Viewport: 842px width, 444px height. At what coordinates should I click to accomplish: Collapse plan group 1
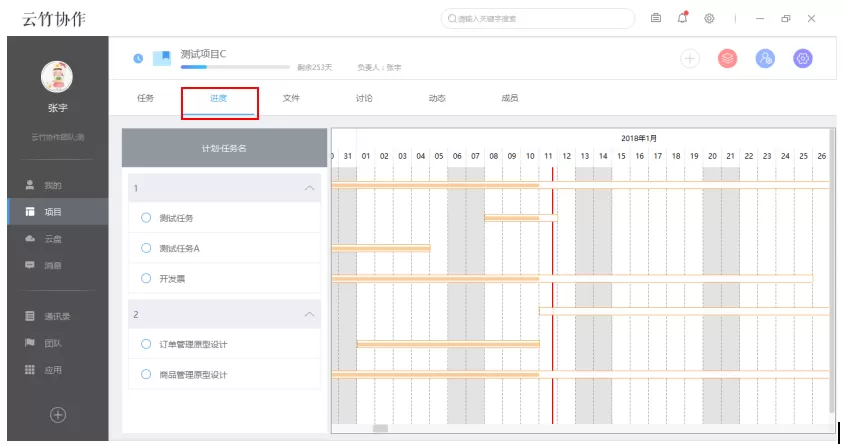click(x=309, y=188)
